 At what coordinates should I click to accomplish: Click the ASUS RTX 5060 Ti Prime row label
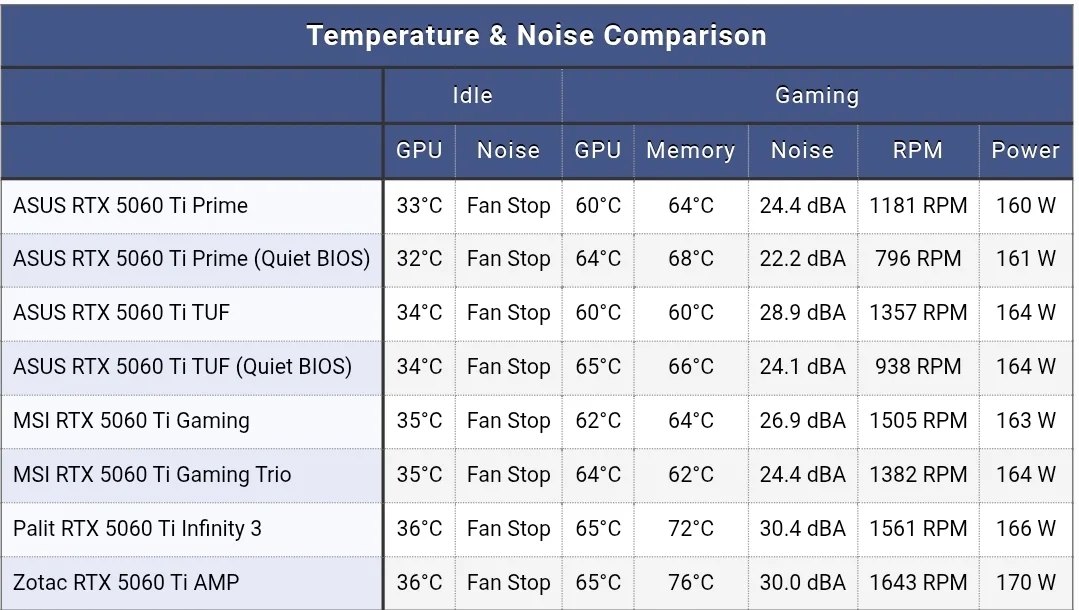[130, 206]
